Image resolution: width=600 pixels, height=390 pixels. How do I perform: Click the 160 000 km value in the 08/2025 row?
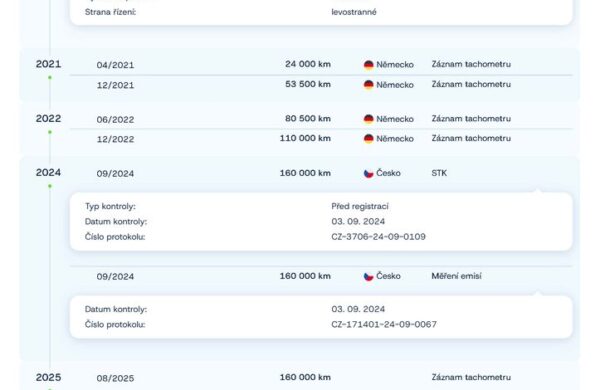tap(305, 377)
